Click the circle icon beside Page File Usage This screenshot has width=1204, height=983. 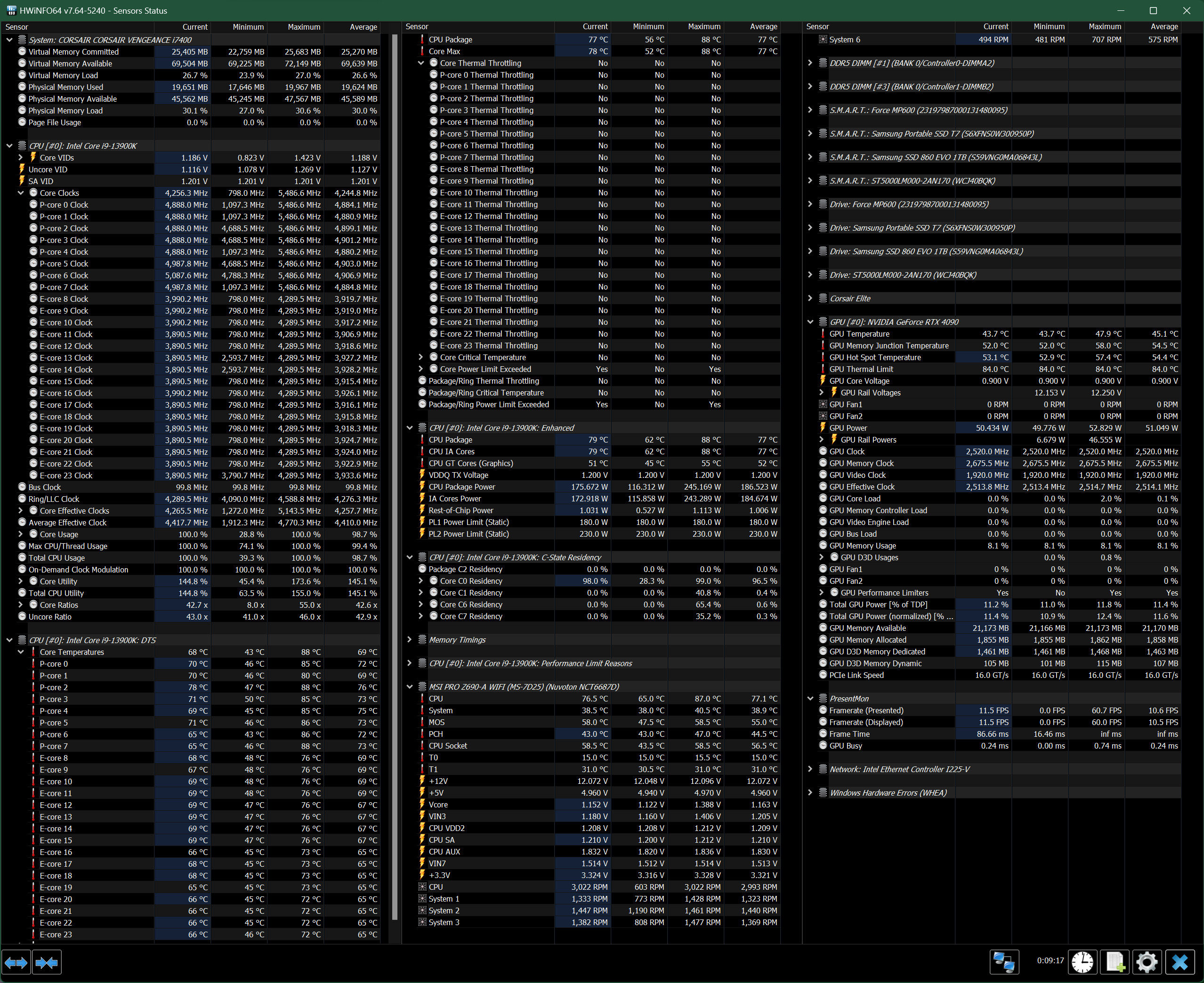point(22,122)
